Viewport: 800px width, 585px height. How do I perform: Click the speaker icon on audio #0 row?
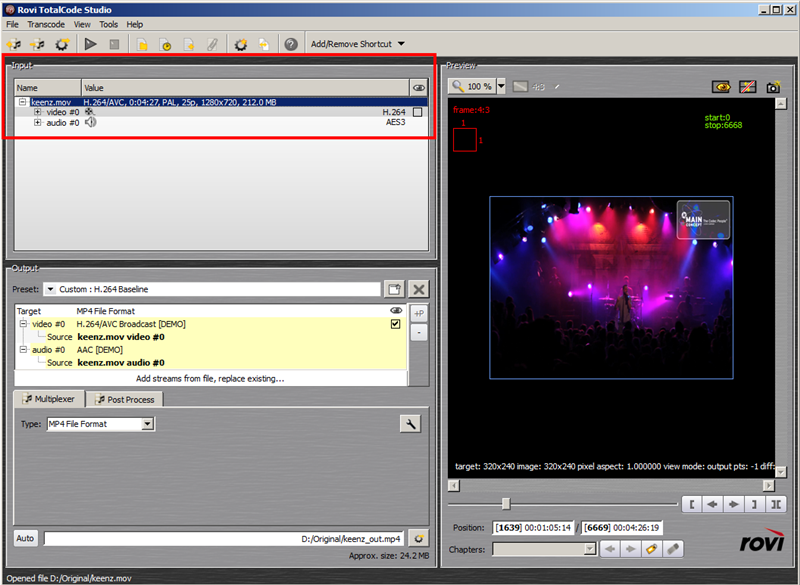click(x=90, y=122)
